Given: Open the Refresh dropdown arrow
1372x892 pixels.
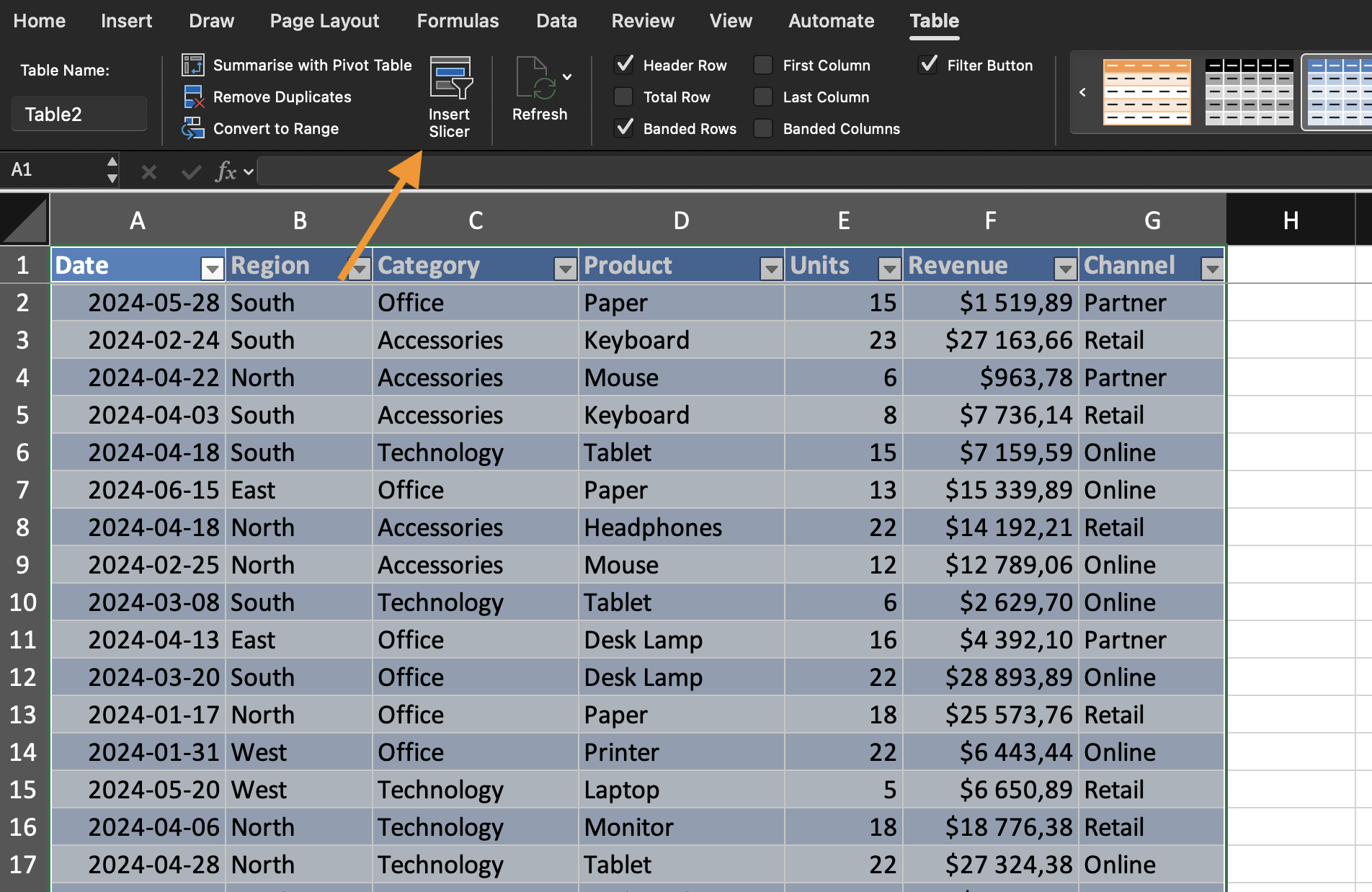Looking at the screenshot, I should coord(568,76).
